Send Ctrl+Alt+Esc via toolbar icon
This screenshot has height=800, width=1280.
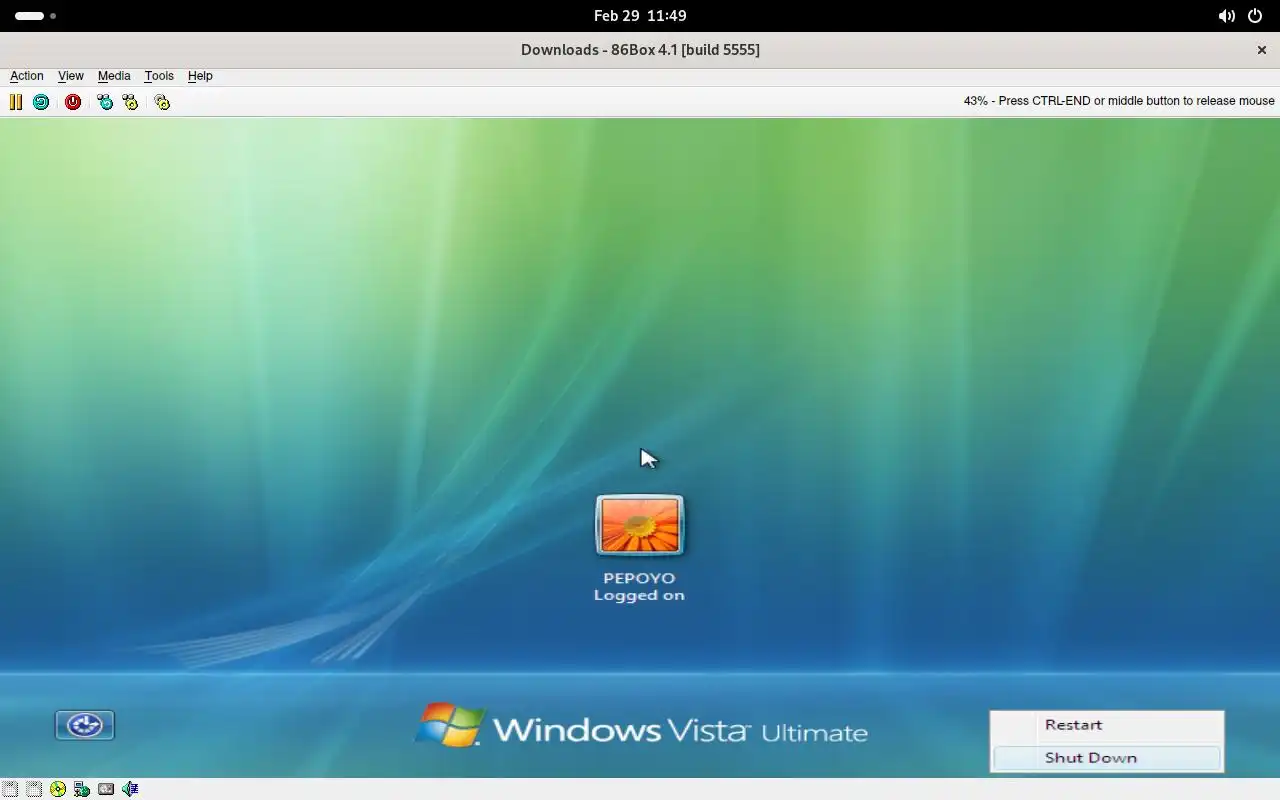(130, 102)
